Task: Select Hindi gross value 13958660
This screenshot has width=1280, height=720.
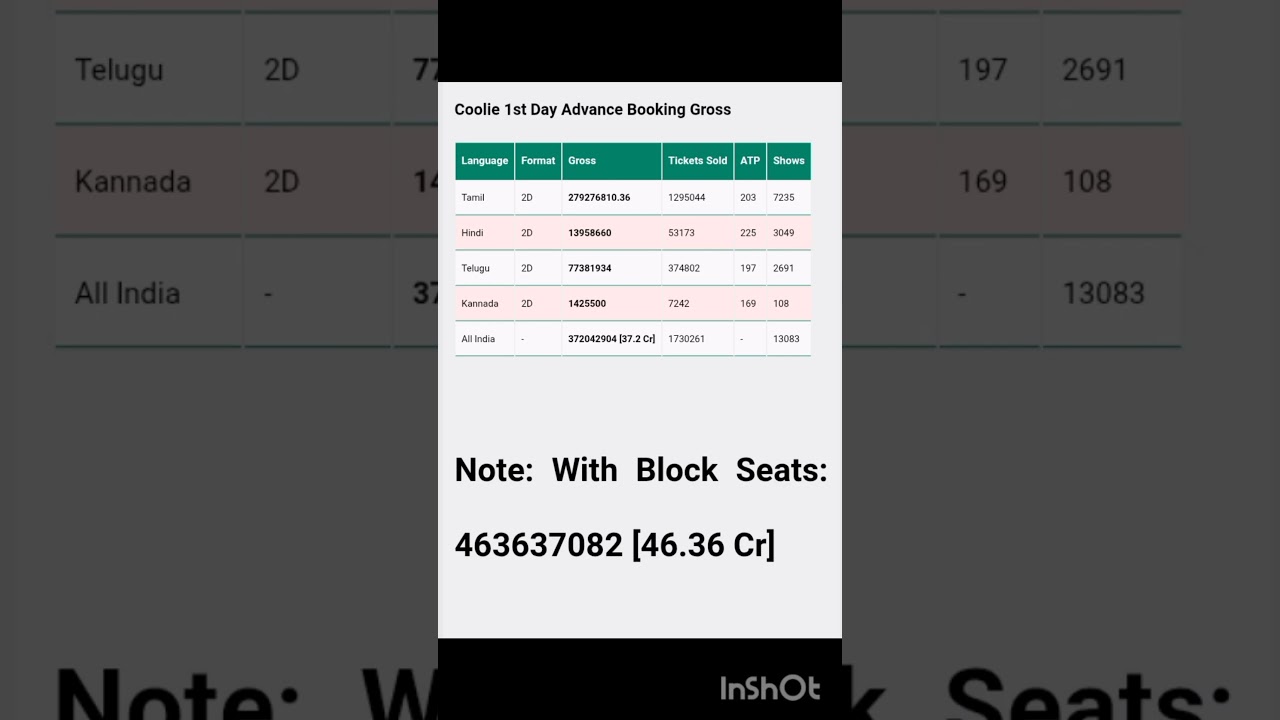Action: tap(590, 233)
